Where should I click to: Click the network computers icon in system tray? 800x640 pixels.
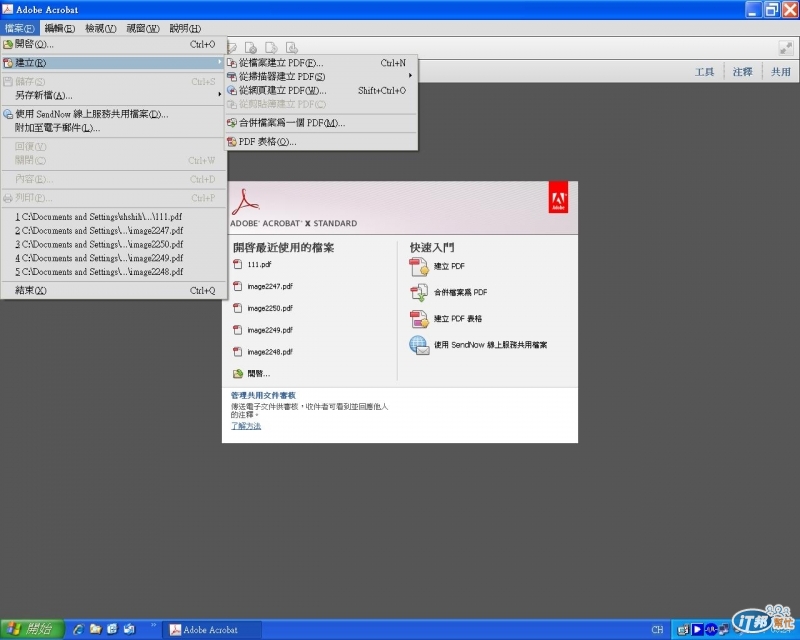pyautogui.click(x=723, y=630)
